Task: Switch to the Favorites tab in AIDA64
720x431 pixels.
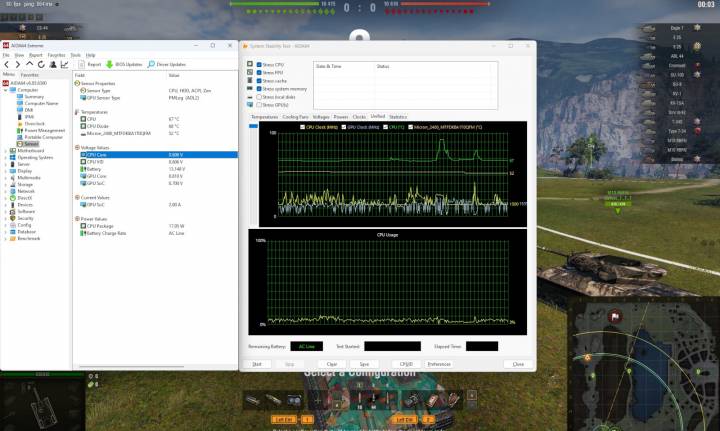Action: click(x=29, y=75)
